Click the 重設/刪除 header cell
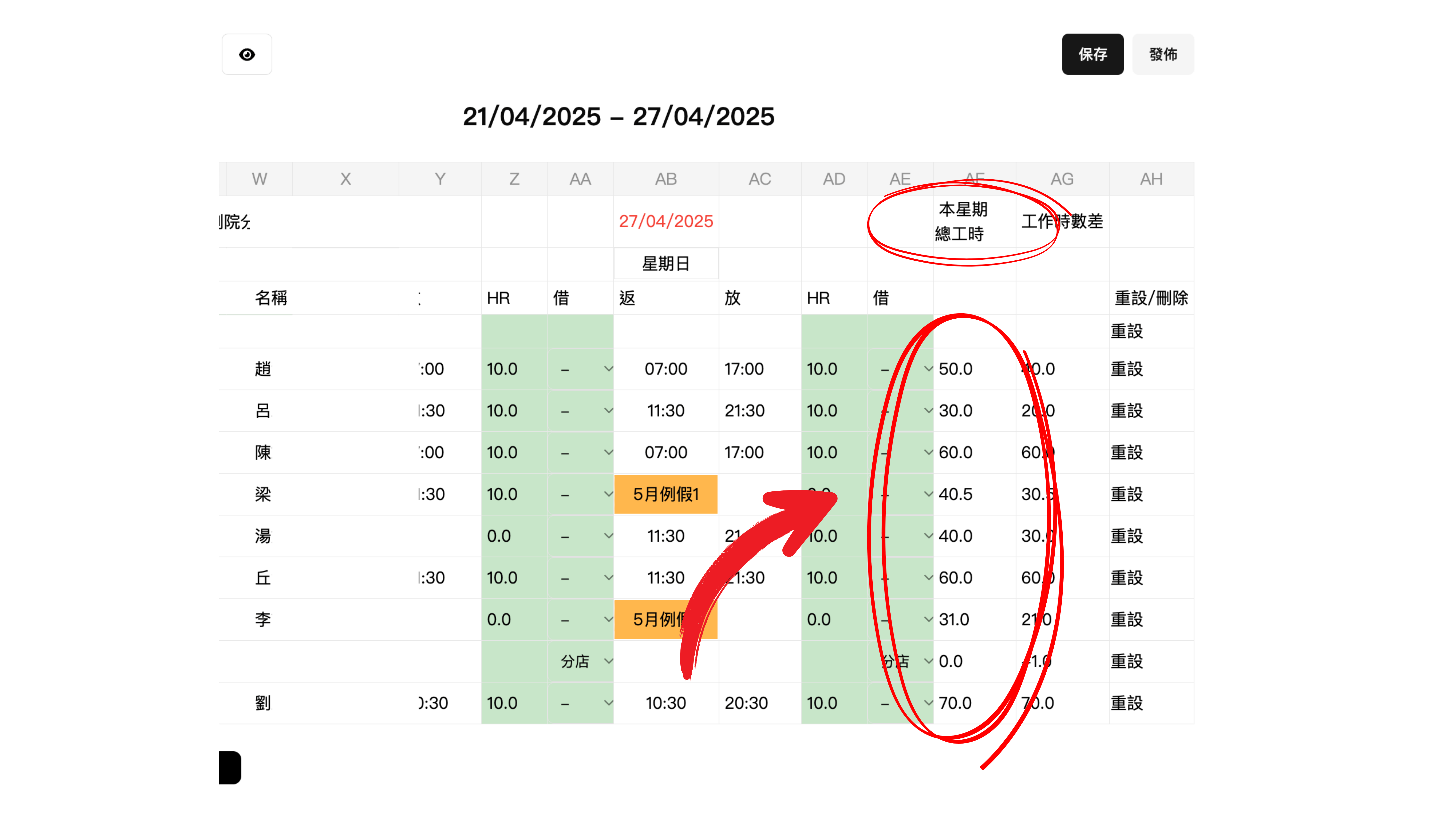 (1151, 298)
